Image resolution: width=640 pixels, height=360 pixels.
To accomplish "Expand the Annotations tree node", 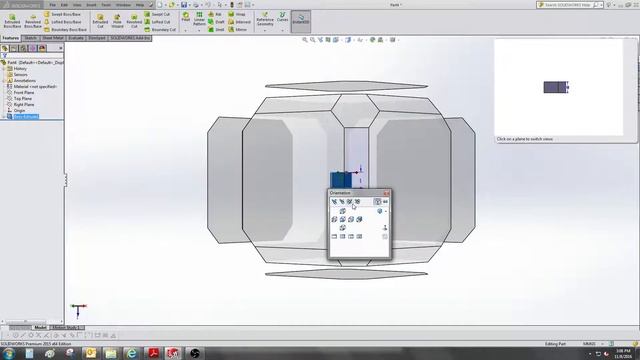I will pos(4,81).
